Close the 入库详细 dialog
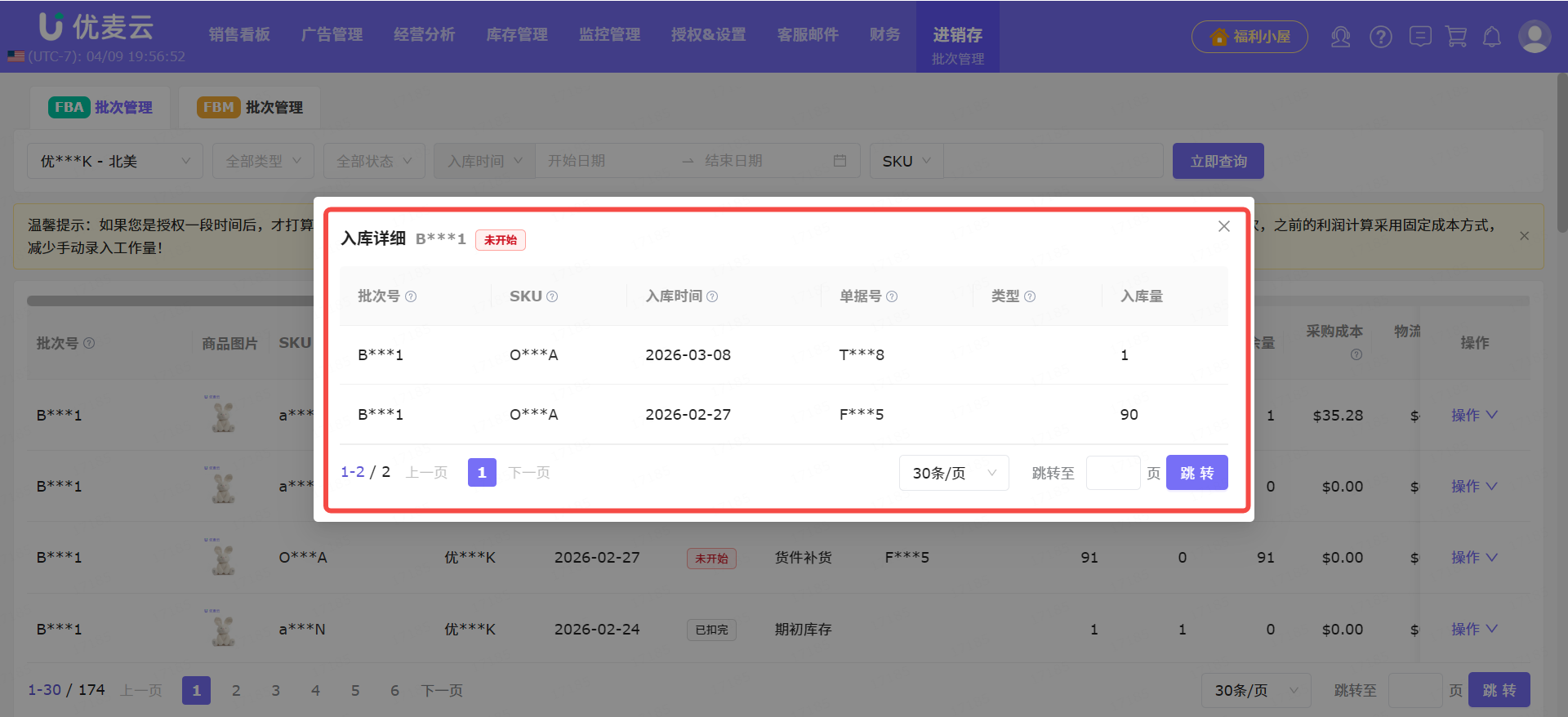1568x717 pixels. (x=1223, y=226)
